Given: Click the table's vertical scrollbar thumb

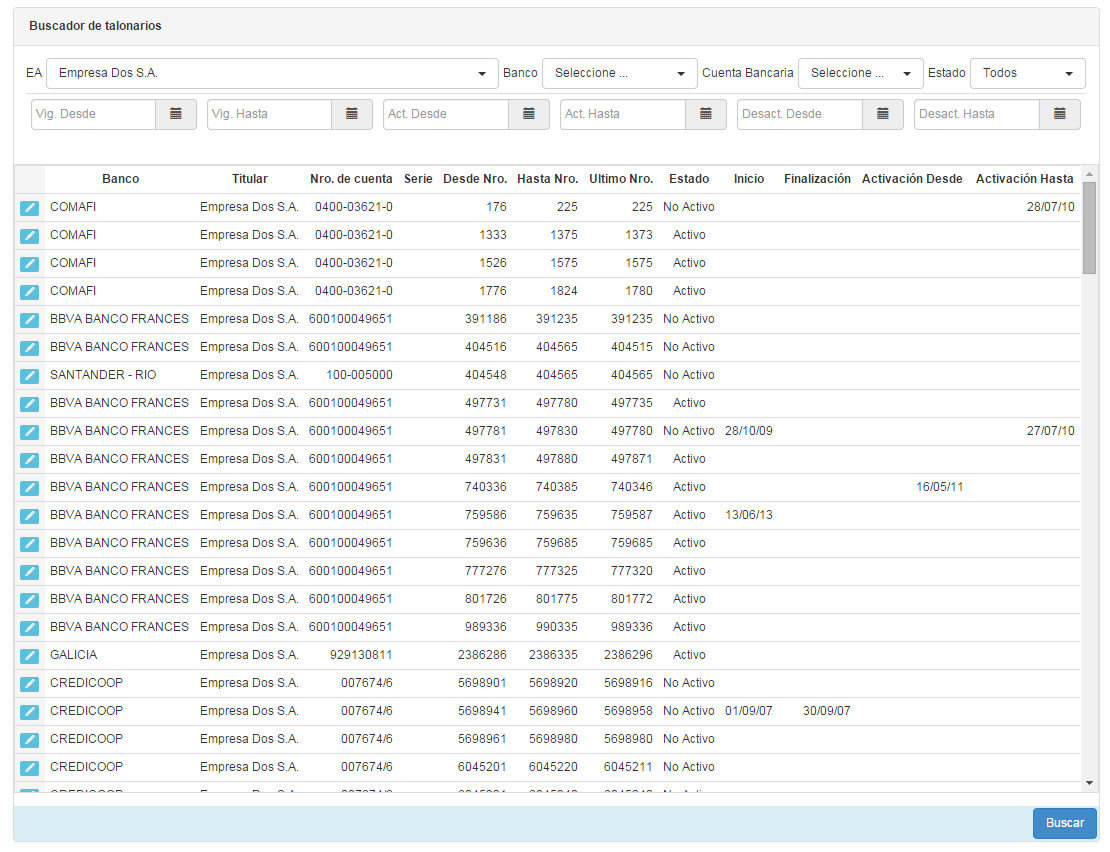Looking at the screenshot, I should point(1089,228).
